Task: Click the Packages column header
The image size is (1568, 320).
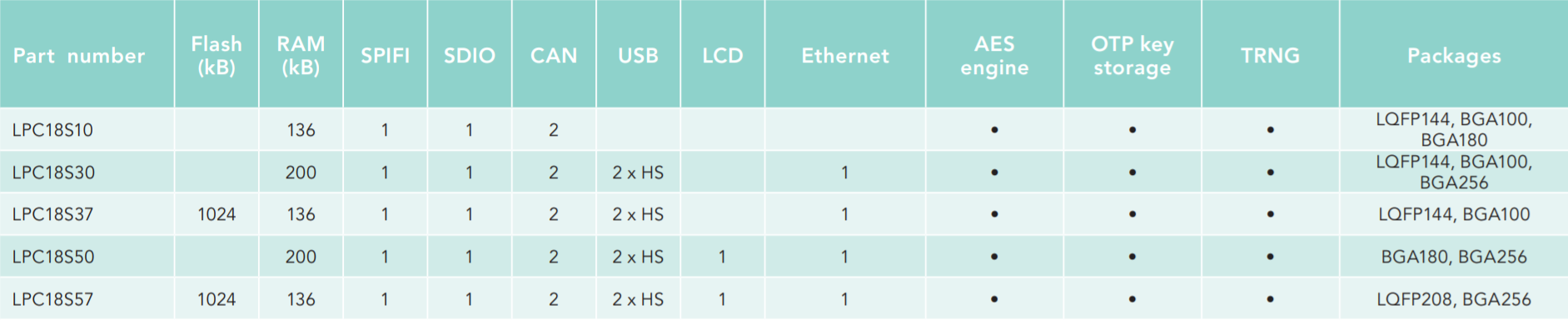Action: (x=1454, y=56)
